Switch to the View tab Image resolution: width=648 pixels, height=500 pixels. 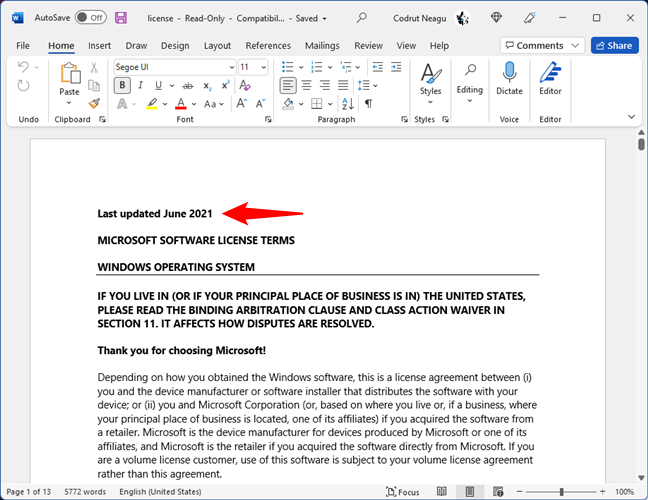coord(406,45)
